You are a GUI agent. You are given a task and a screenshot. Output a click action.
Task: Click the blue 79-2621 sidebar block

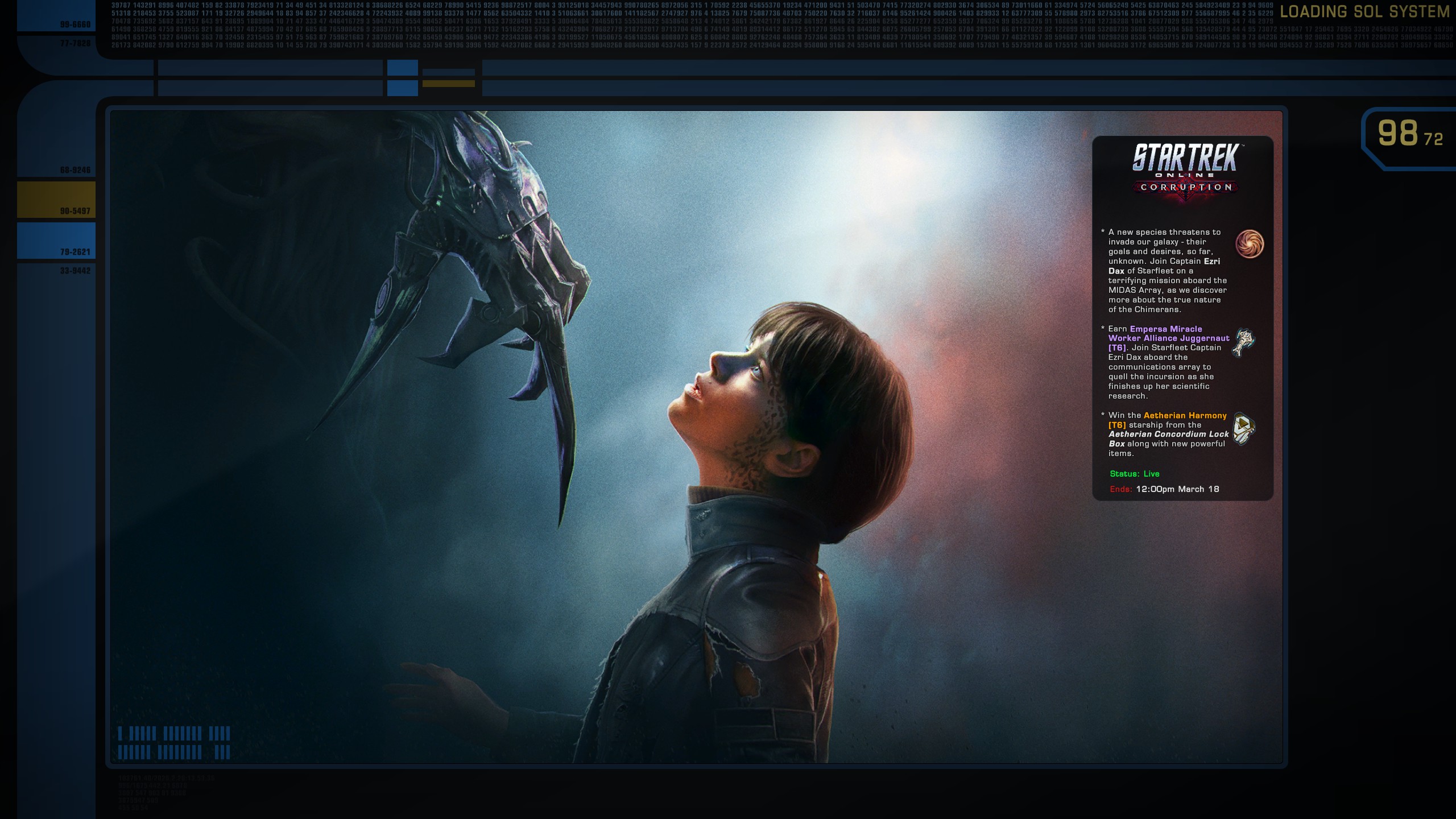point(56,241)
